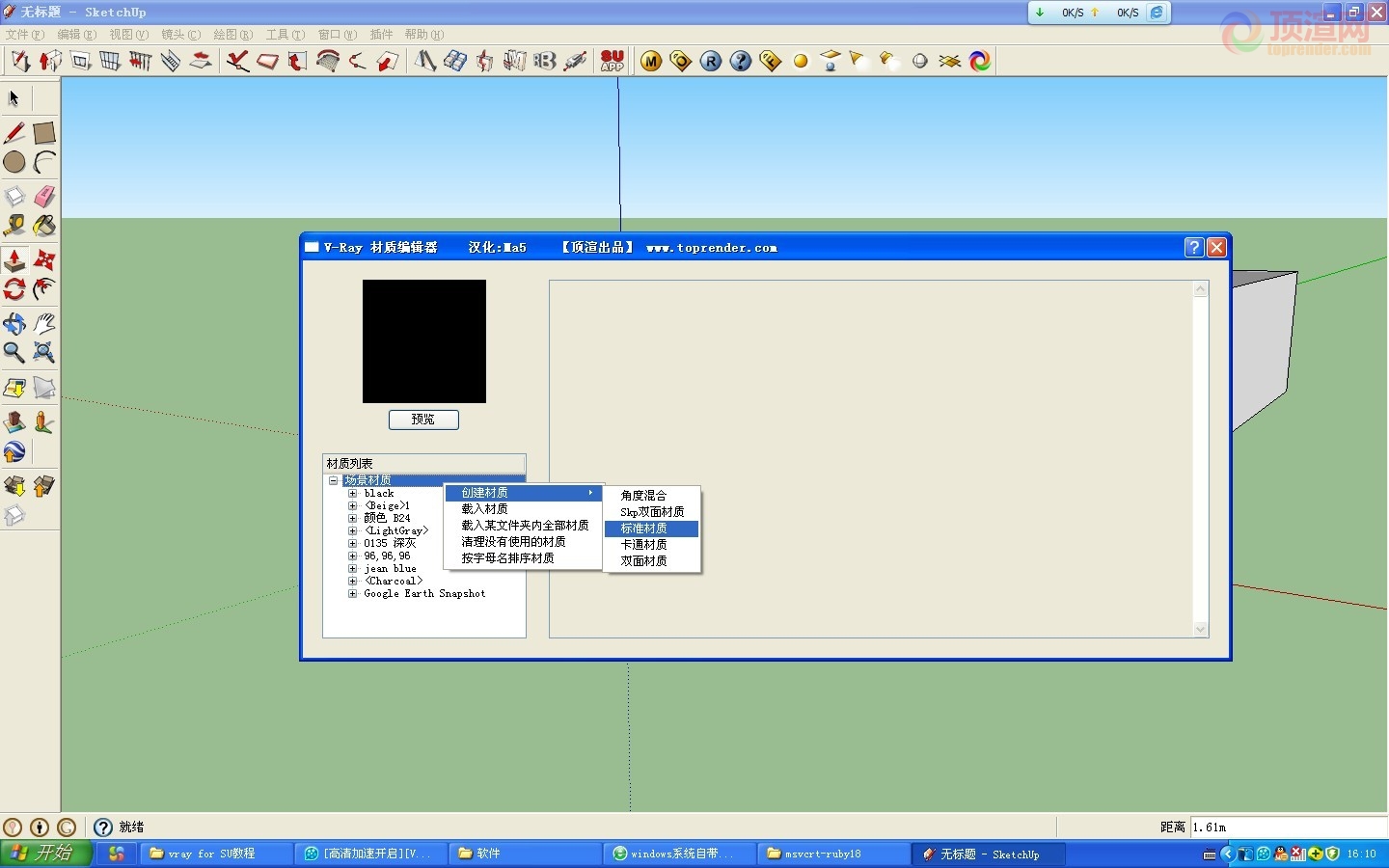Expand the <LightGray> material node

pos(352,530)
